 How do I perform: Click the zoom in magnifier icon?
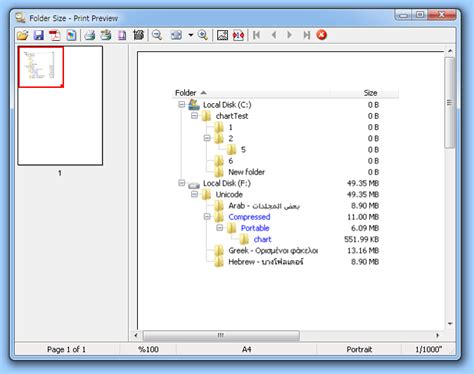coord(203,35)
